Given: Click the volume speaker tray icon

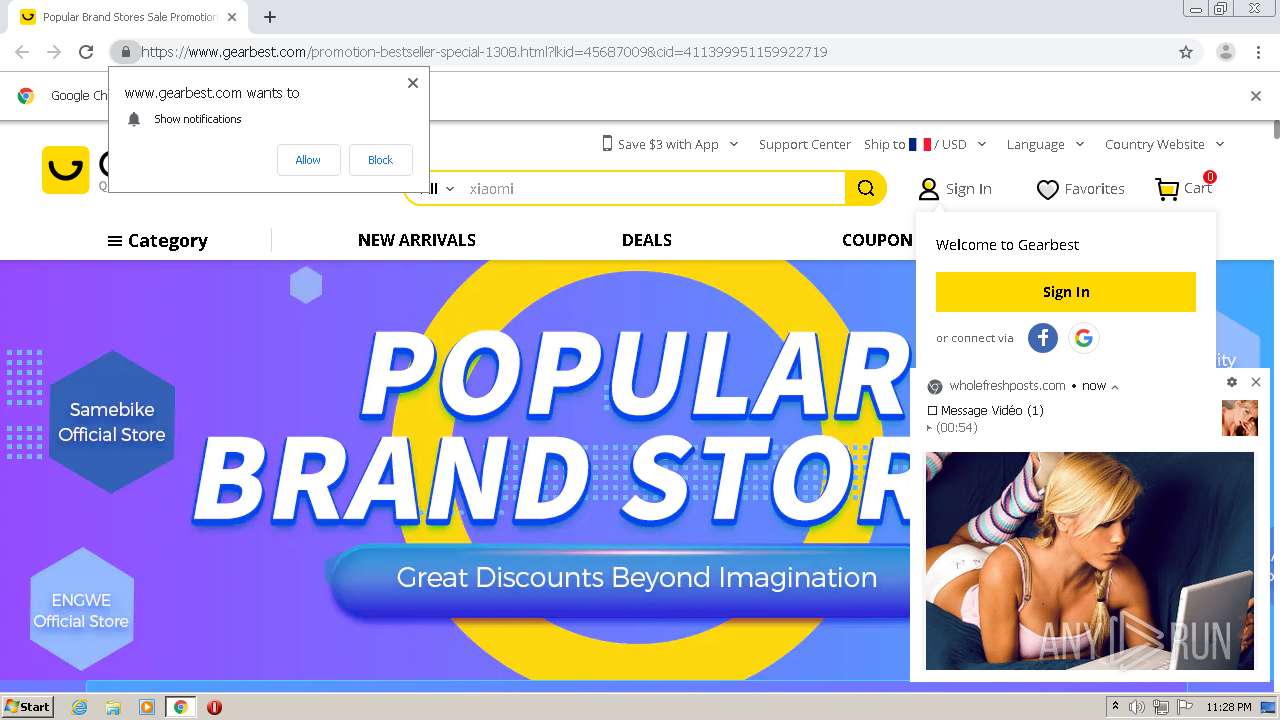Looking at the screenshot, I should [x=1137, y=707].
